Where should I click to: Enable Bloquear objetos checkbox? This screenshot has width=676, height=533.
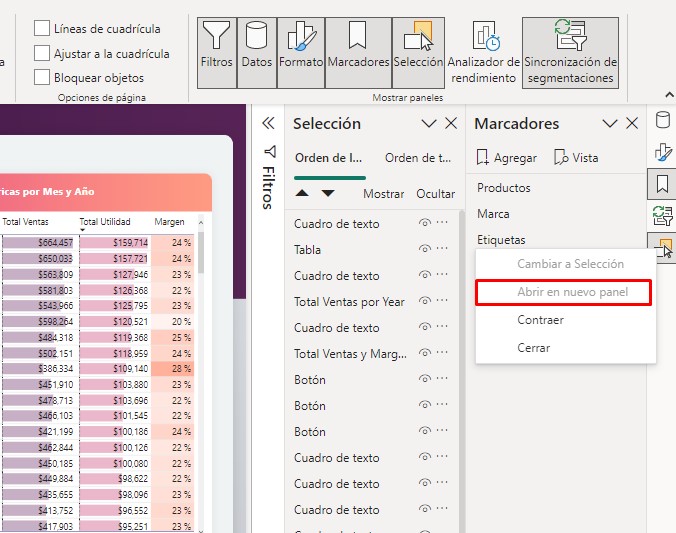pyautogui.click(x=42, y=77)
